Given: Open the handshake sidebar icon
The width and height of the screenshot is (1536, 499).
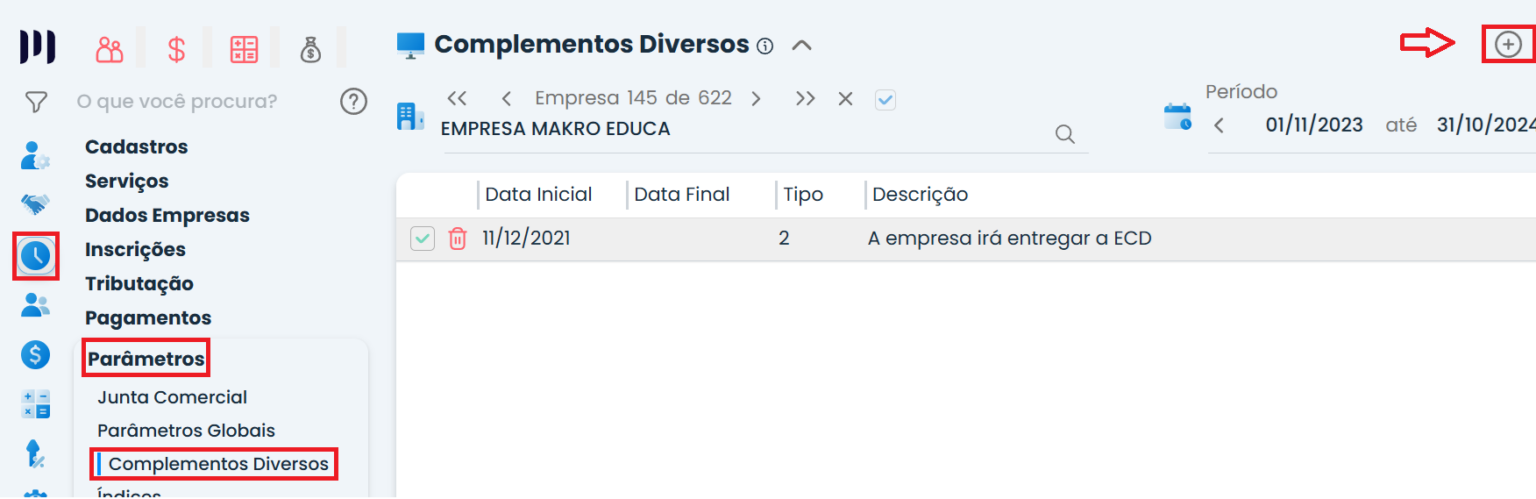Looking at the screenshot, I should coord(36,205).
